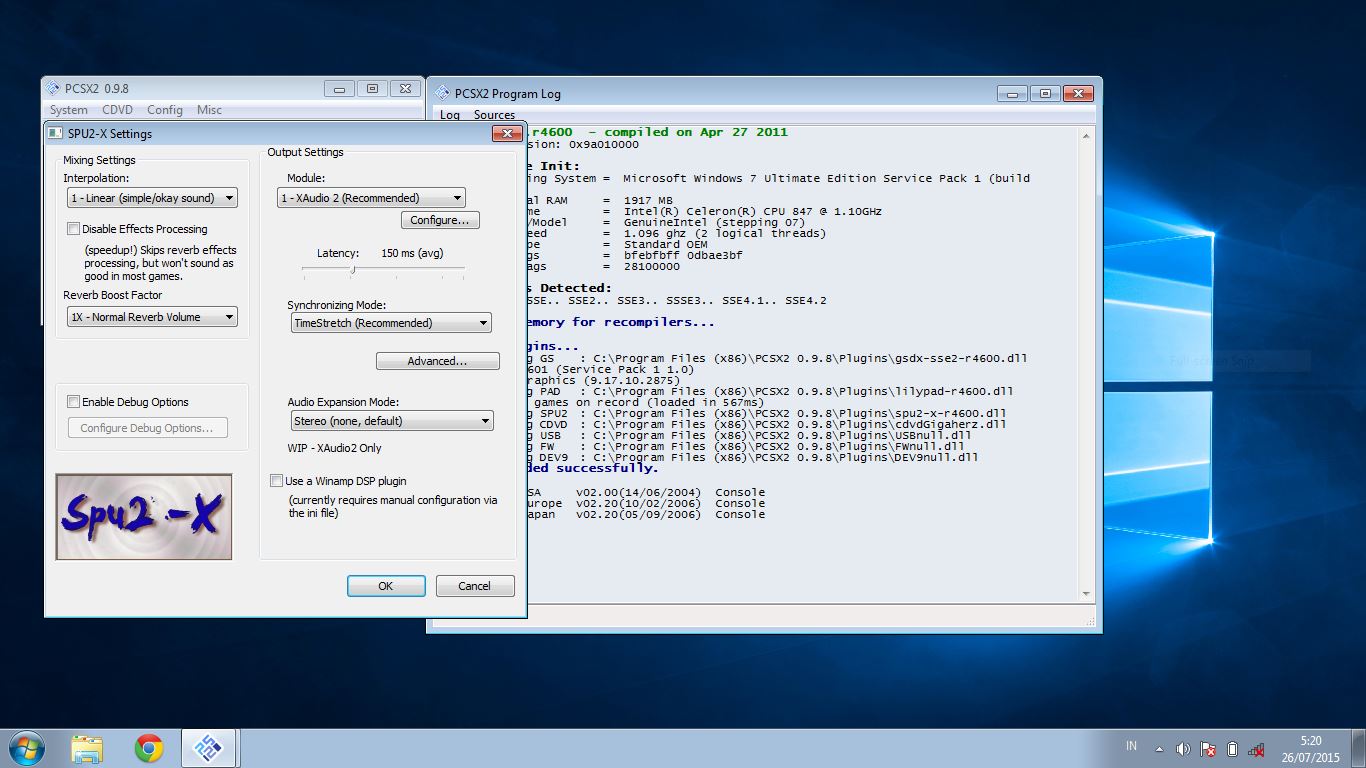Click the "Intel(R) Celeron(R) CPU 847 @ 1.10GHz" log line

click(753, 212)
